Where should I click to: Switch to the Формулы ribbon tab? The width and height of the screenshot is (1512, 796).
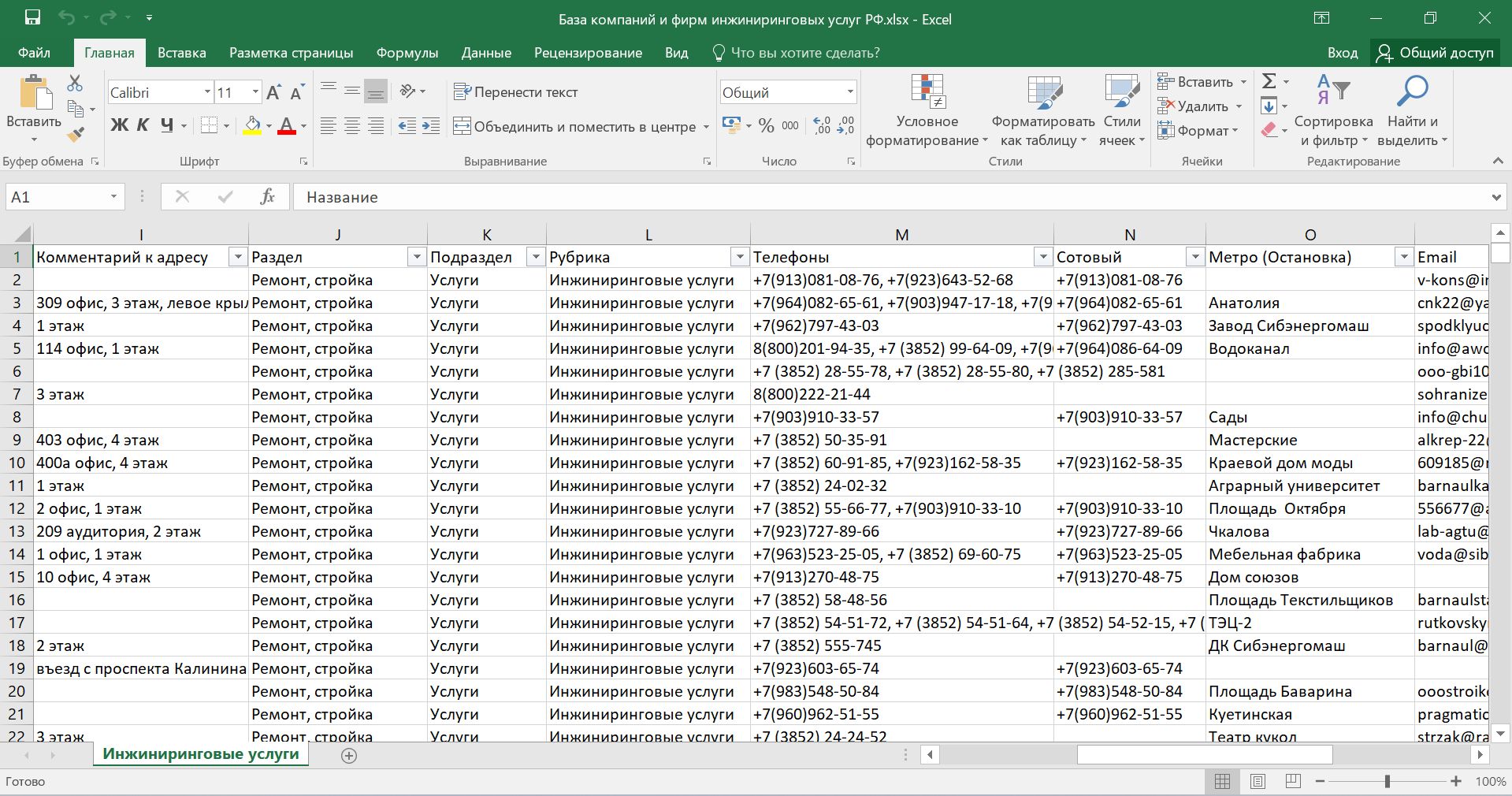point(407,53)
